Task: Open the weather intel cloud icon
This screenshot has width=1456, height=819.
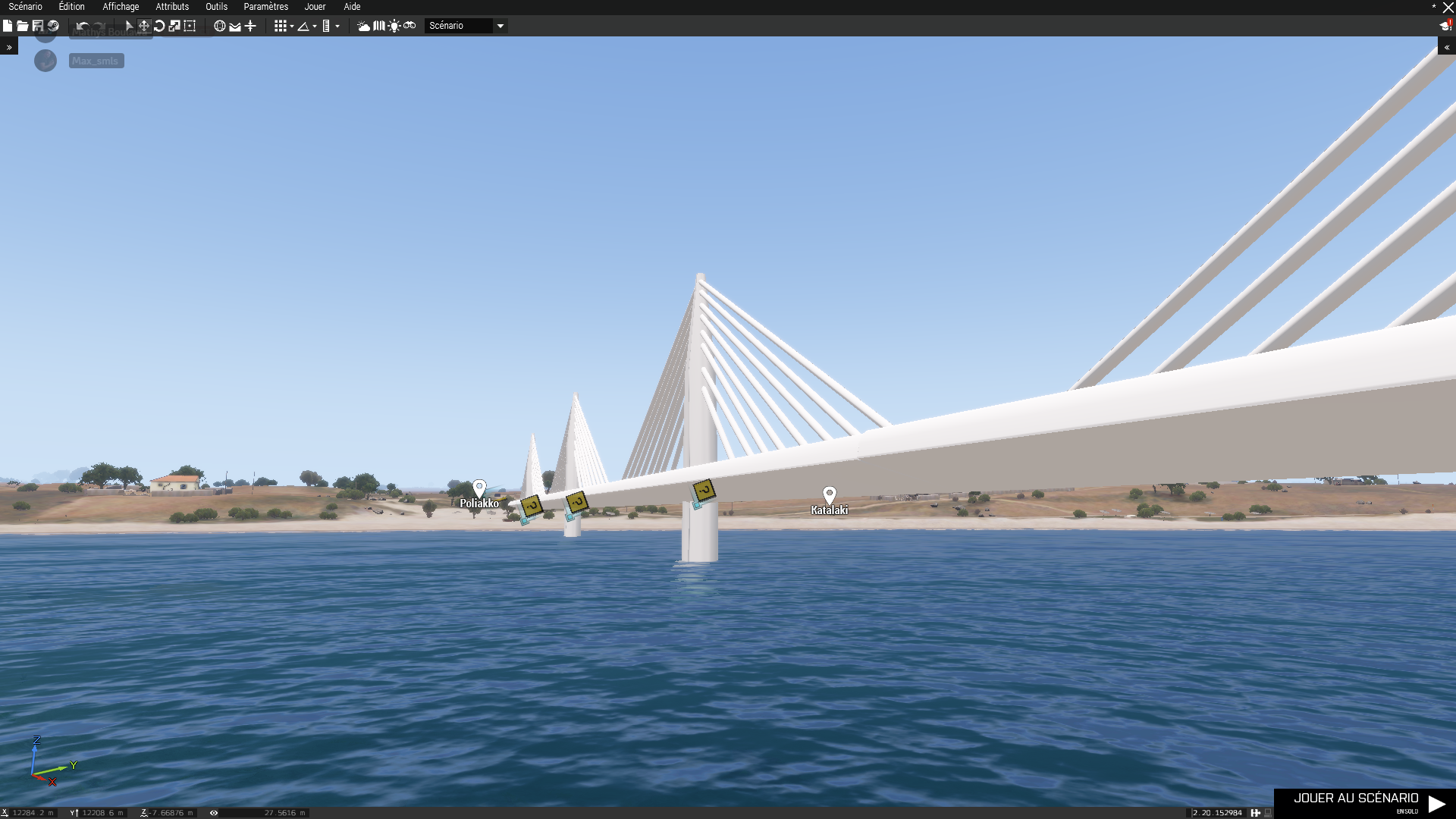Action: (364, 26)
